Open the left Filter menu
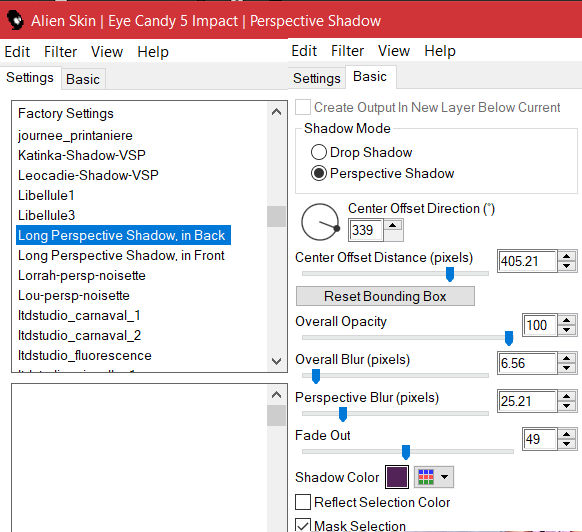 60,52
